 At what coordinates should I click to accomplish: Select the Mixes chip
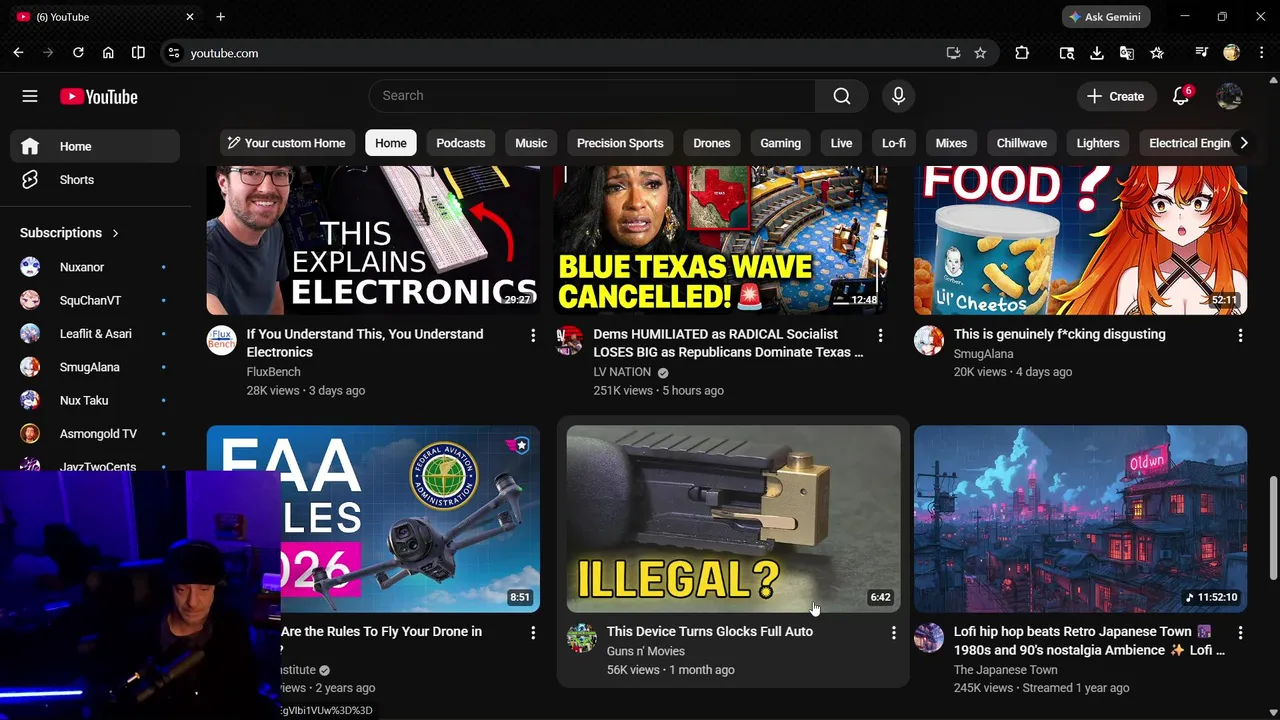coord(951,143)
